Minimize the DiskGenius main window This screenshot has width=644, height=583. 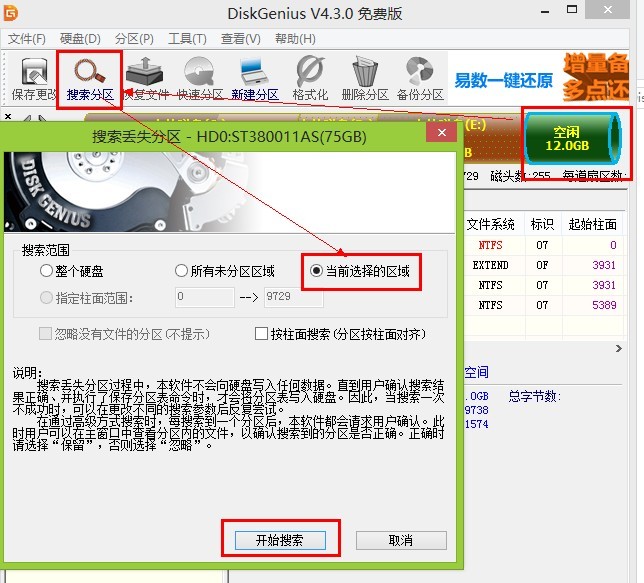coord(545,11)
